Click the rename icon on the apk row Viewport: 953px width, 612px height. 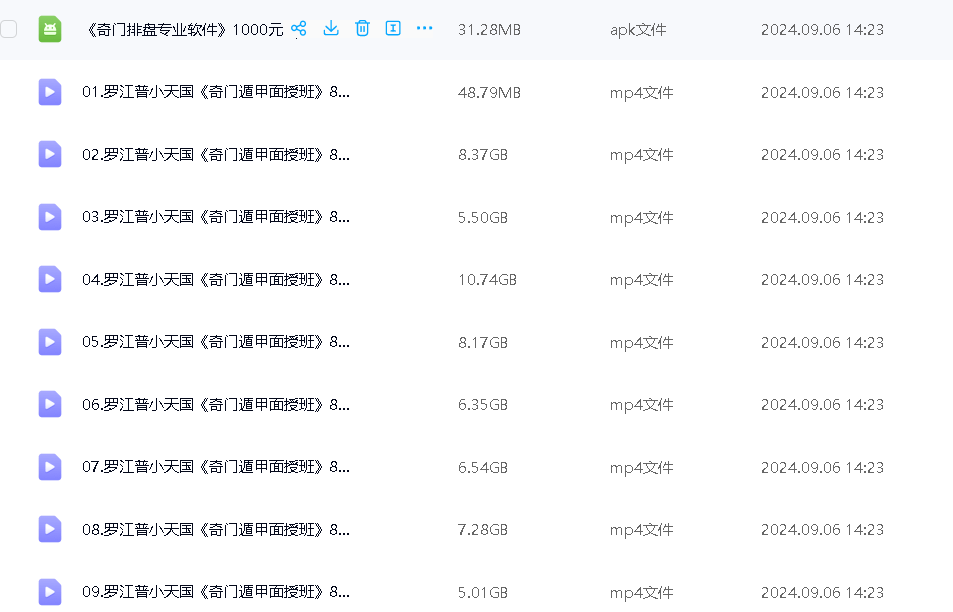click(x=393, y=29)
